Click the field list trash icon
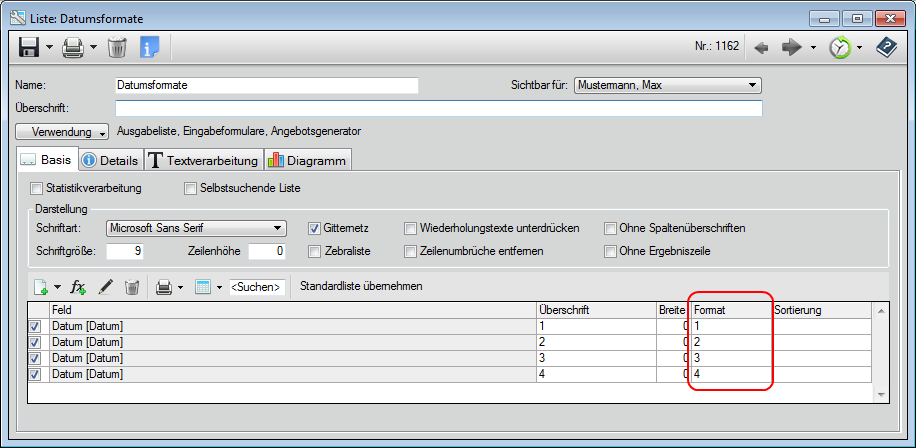 pos(132,287)
